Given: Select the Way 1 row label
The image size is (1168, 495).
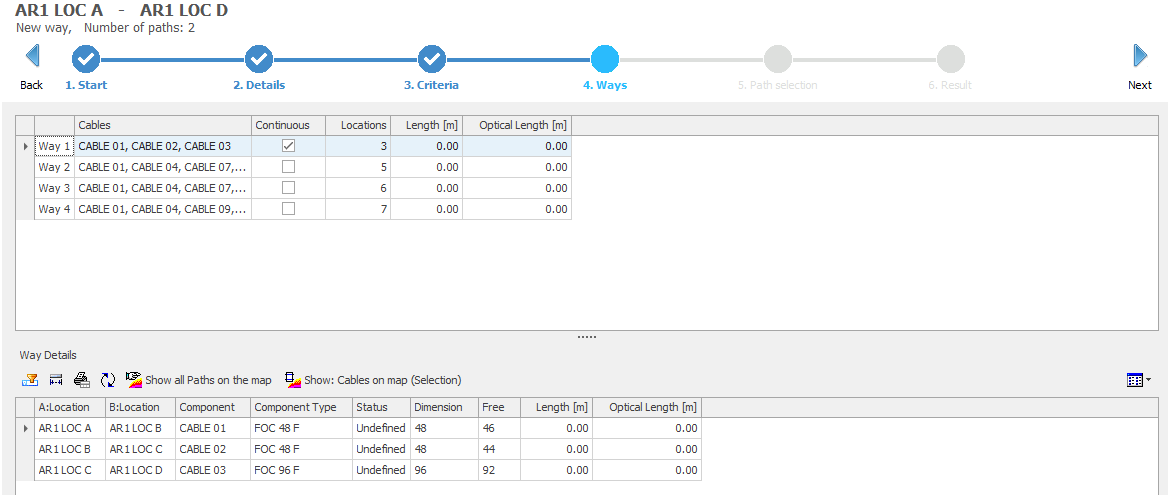Looking at the screenshot, I should click(x=54, y=146).
